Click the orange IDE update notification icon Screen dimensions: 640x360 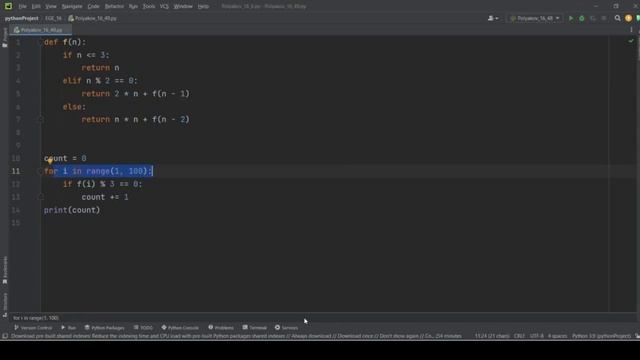tap(629, 18)
